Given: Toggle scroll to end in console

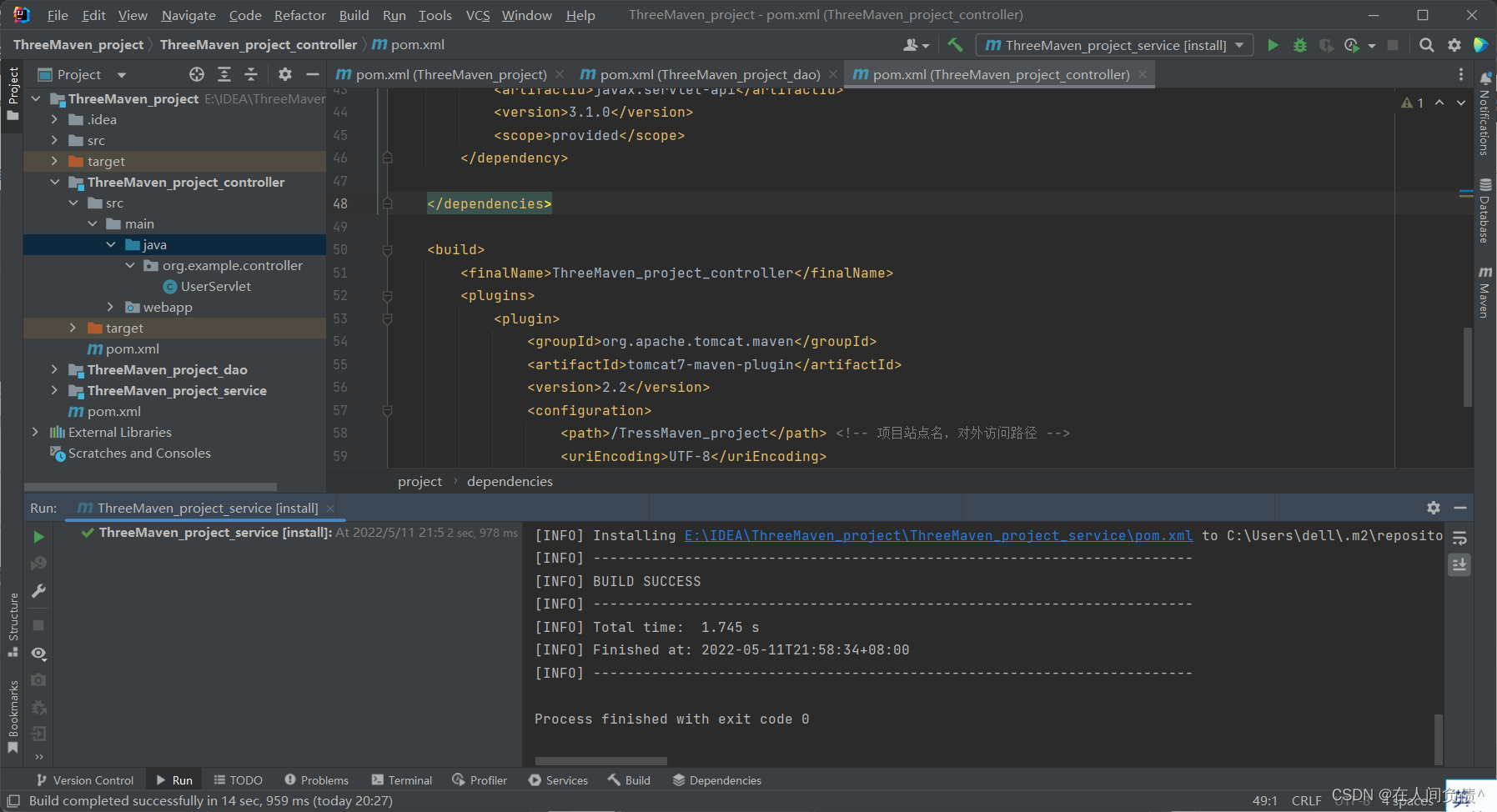Looking at the screenshot, I should pyautogui.click(x=1459, y=564).
